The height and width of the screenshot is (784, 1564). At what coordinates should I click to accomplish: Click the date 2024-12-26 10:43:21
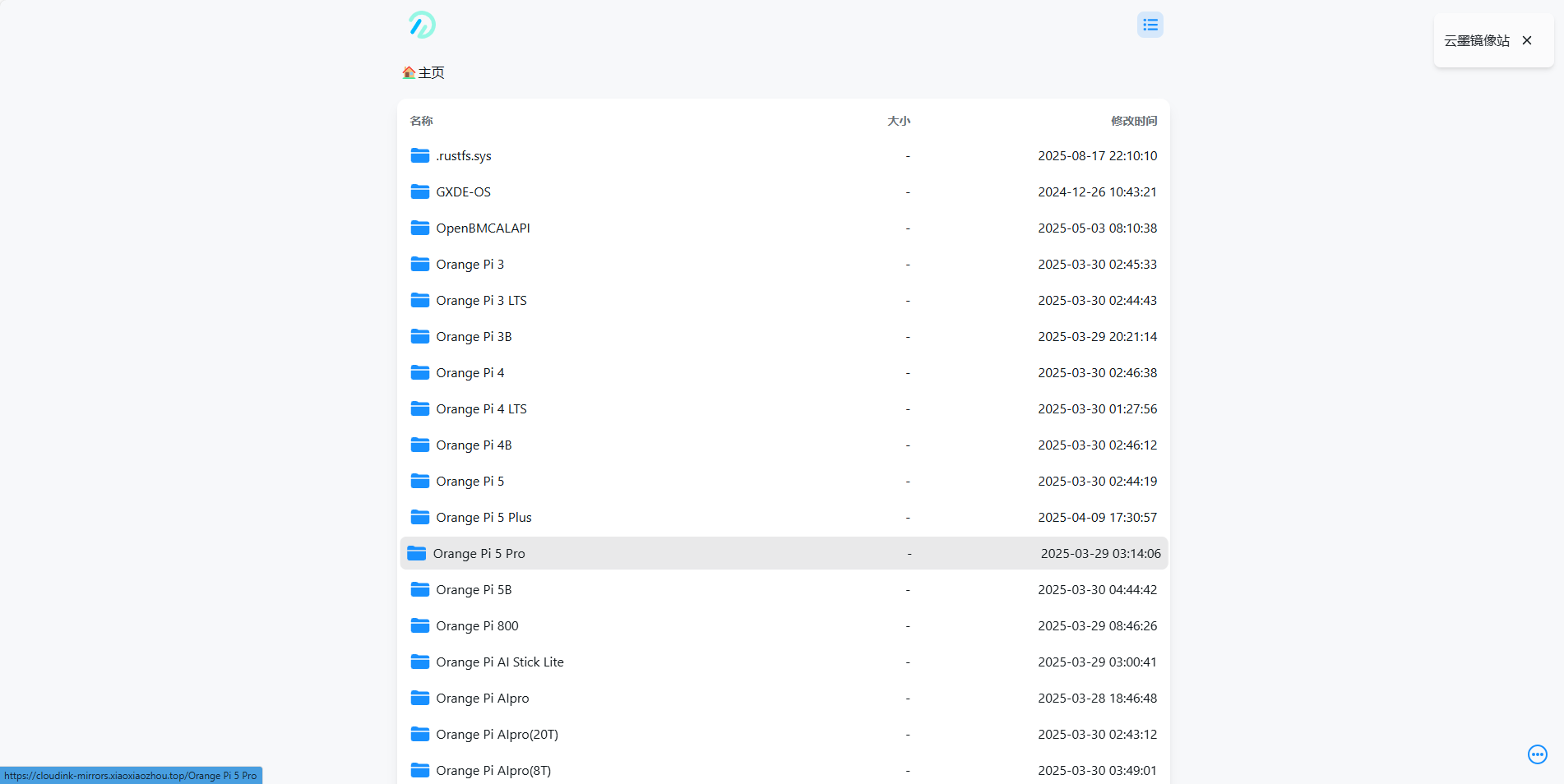tap(1097, 192)
